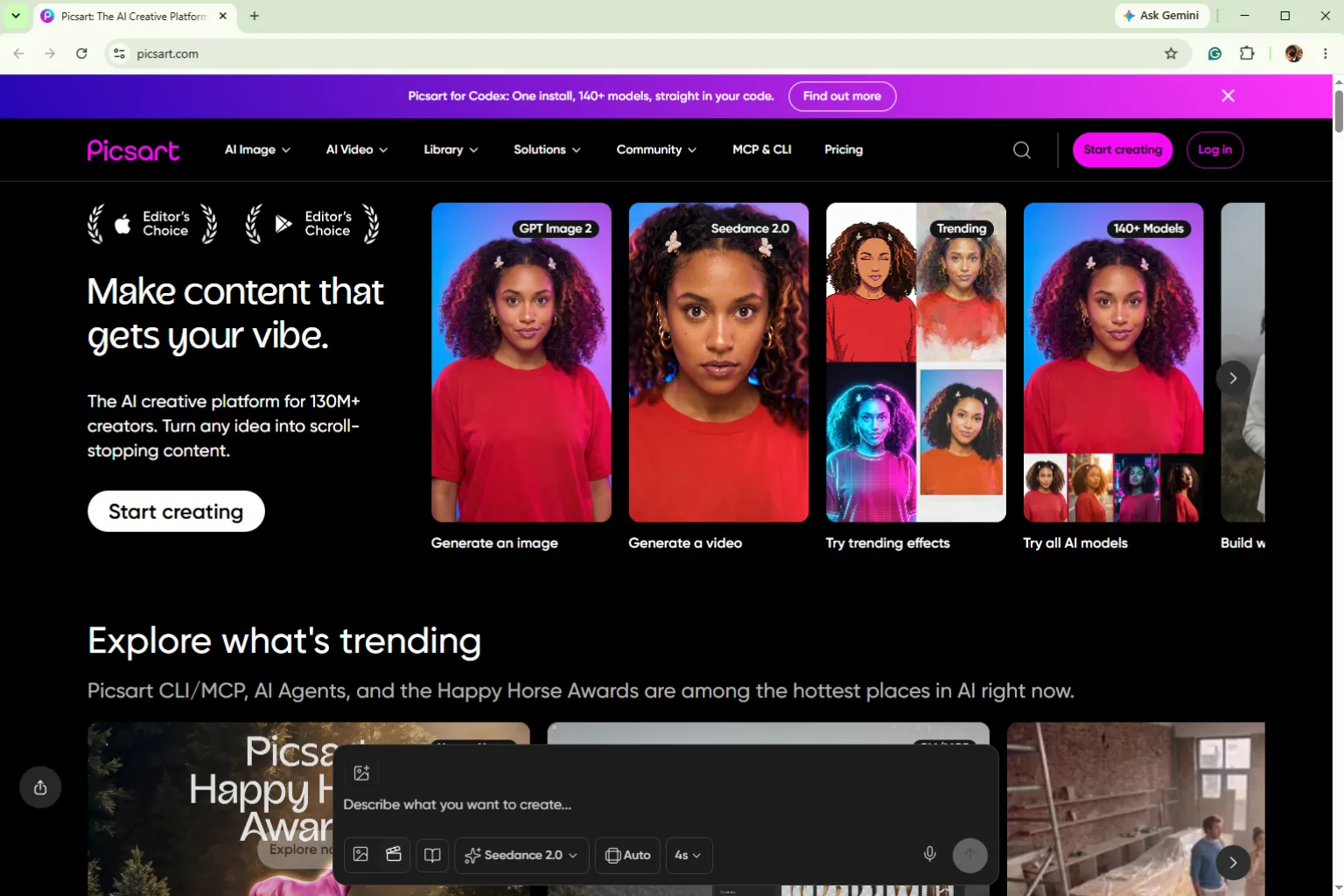
Task: Open a new browser tab
Action: [255, 16]
